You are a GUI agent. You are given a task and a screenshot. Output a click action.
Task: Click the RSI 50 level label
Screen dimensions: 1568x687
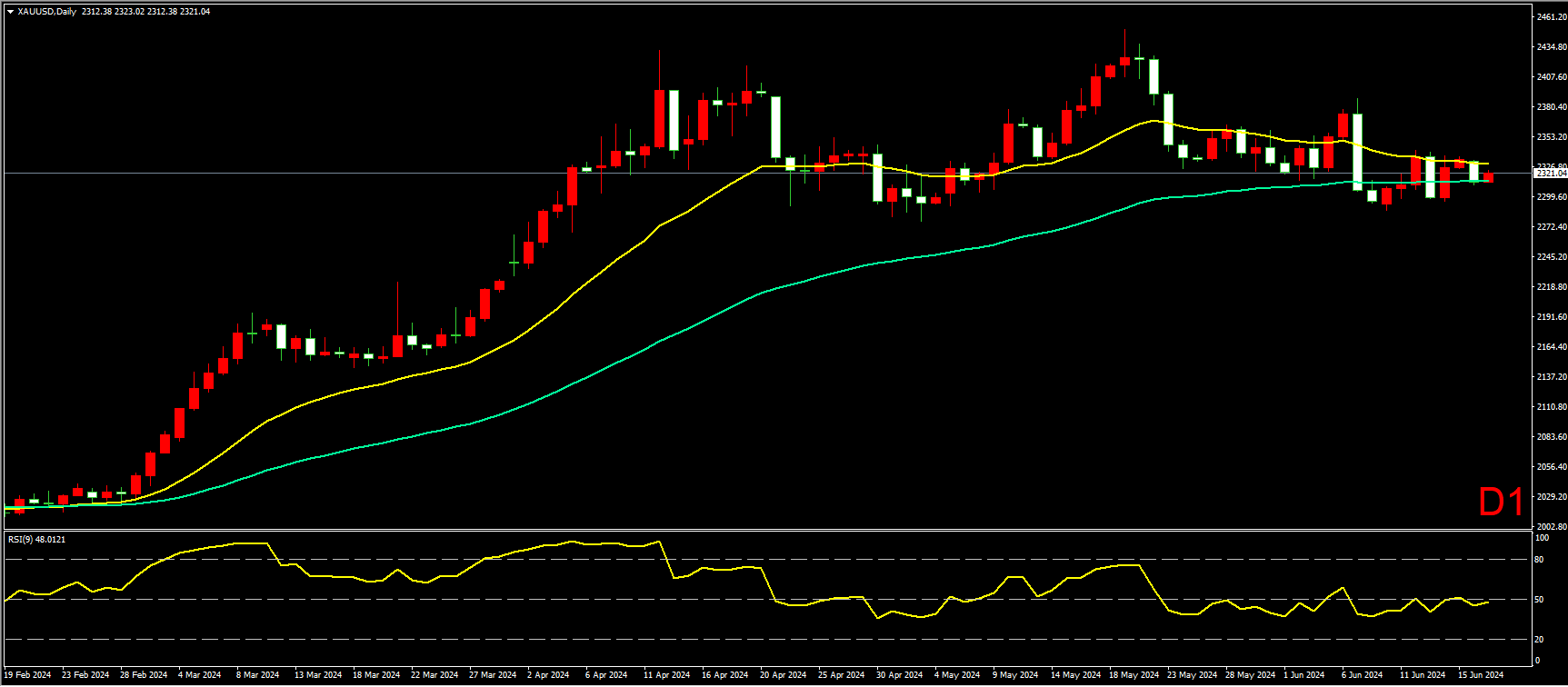click(x=1539, y=600)
